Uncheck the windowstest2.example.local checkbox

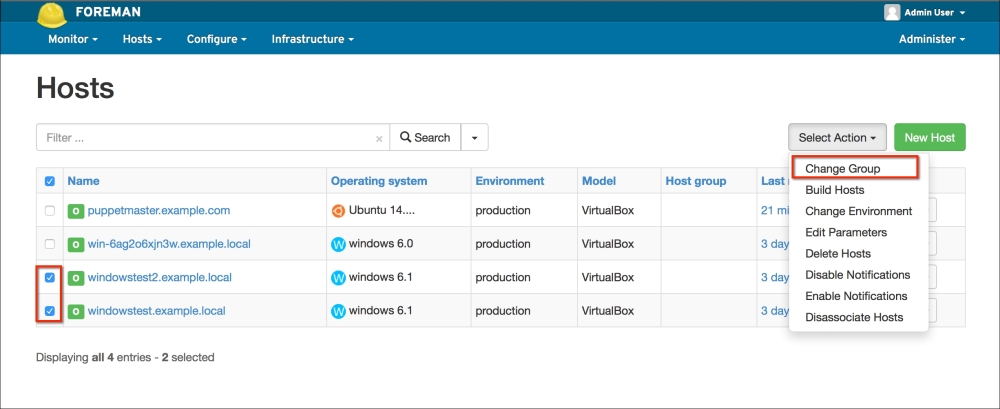(50, 277)
